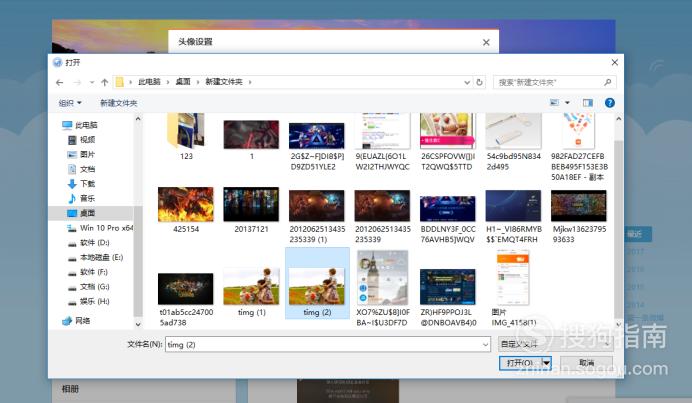The height and width of the screenshot is (403, 692).
Task: Select 文档 (G:) drive
Action: (88, 286)
